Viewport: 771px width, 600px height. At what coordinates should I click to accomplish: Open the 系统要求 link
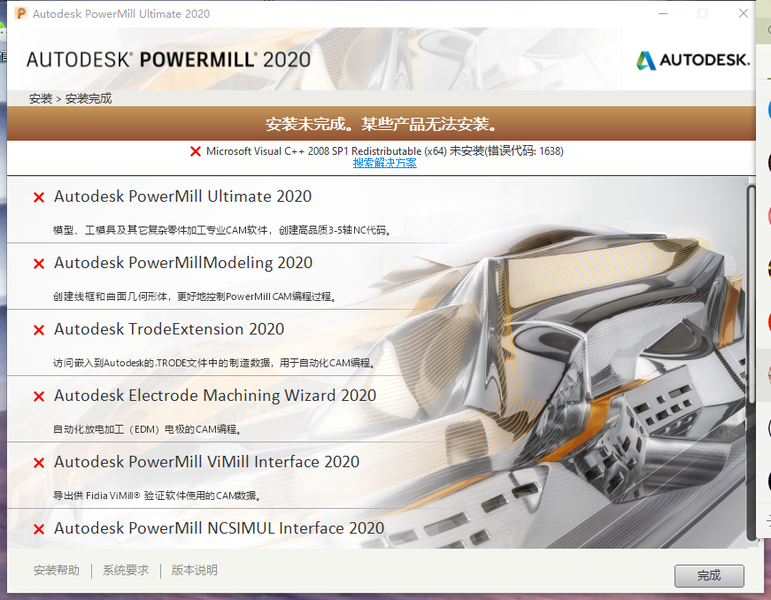click(125, 570)
